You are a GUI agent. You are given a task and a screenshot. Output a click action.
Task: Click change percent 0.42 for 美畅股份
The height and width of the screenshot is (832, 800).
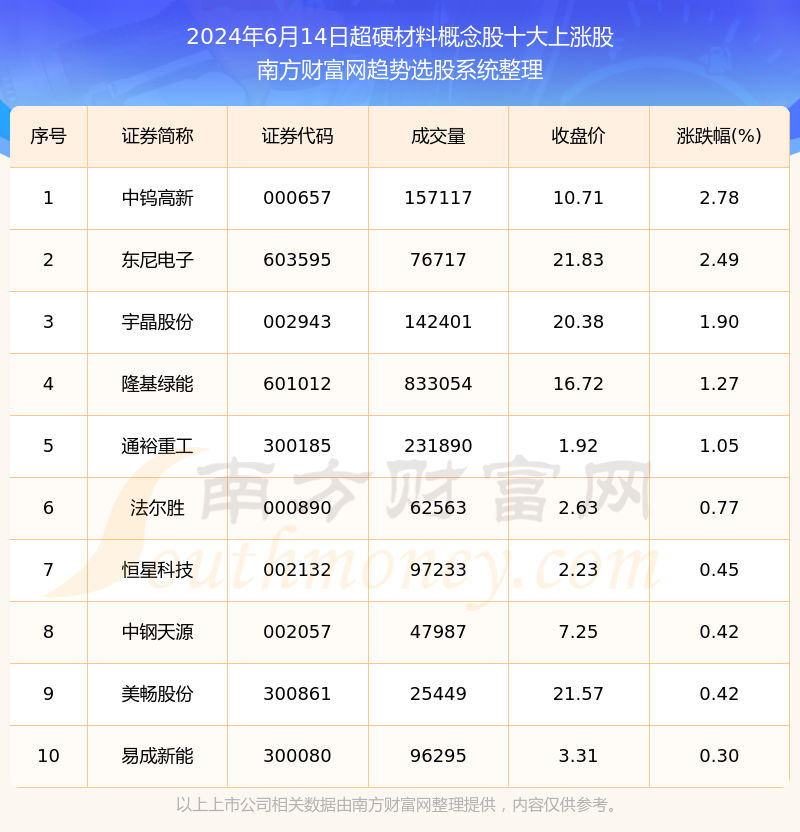719,694
